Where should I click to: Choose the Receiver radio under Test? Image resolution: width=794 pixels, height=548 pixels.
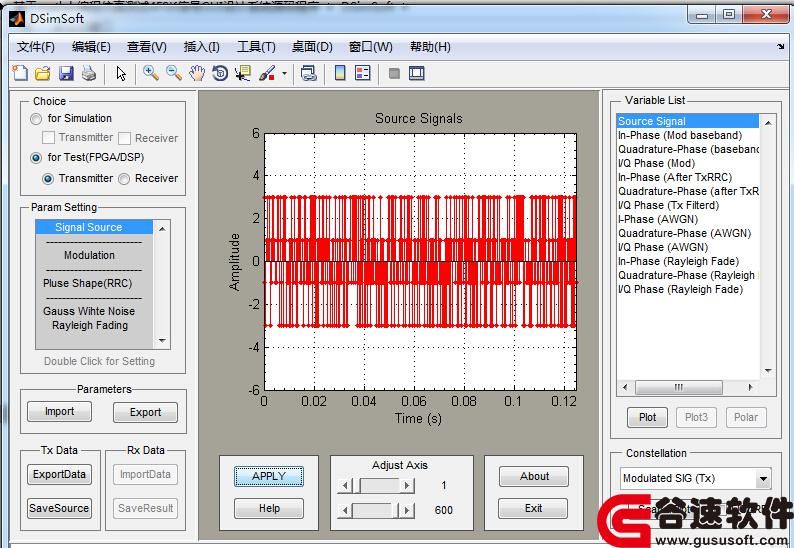click(x=124, y=179)
